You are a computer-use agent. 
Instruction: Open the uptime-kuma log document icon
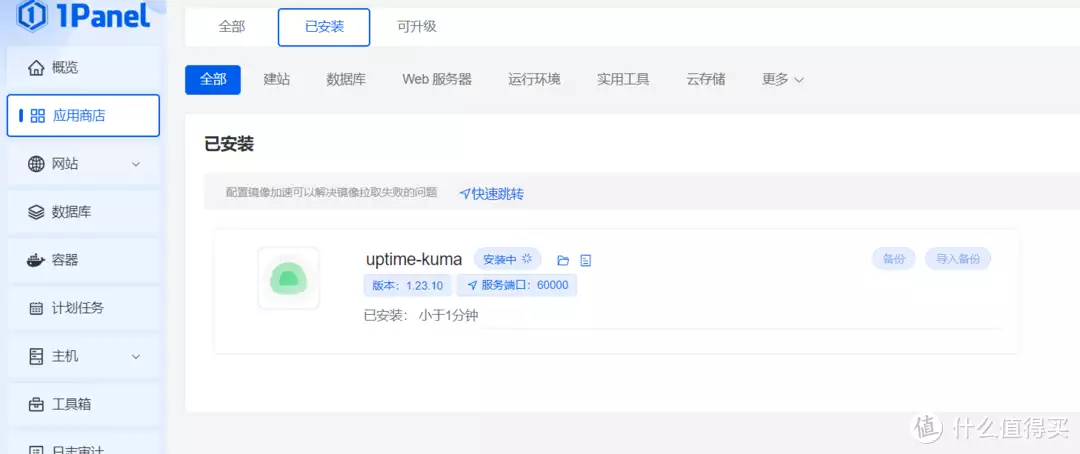pos(585,260)
